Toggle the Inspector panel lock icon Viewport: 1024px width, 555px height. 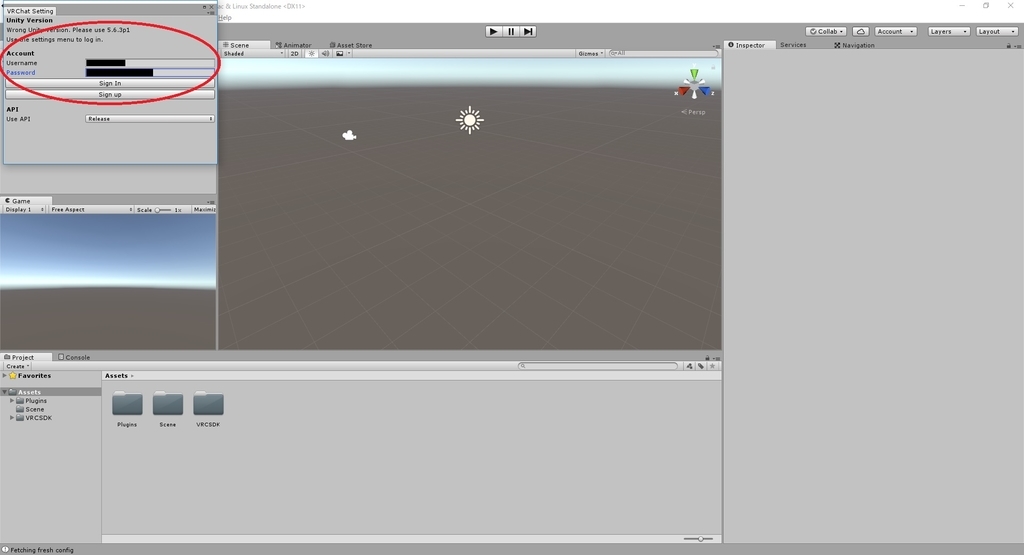(x=1008, y=46)
